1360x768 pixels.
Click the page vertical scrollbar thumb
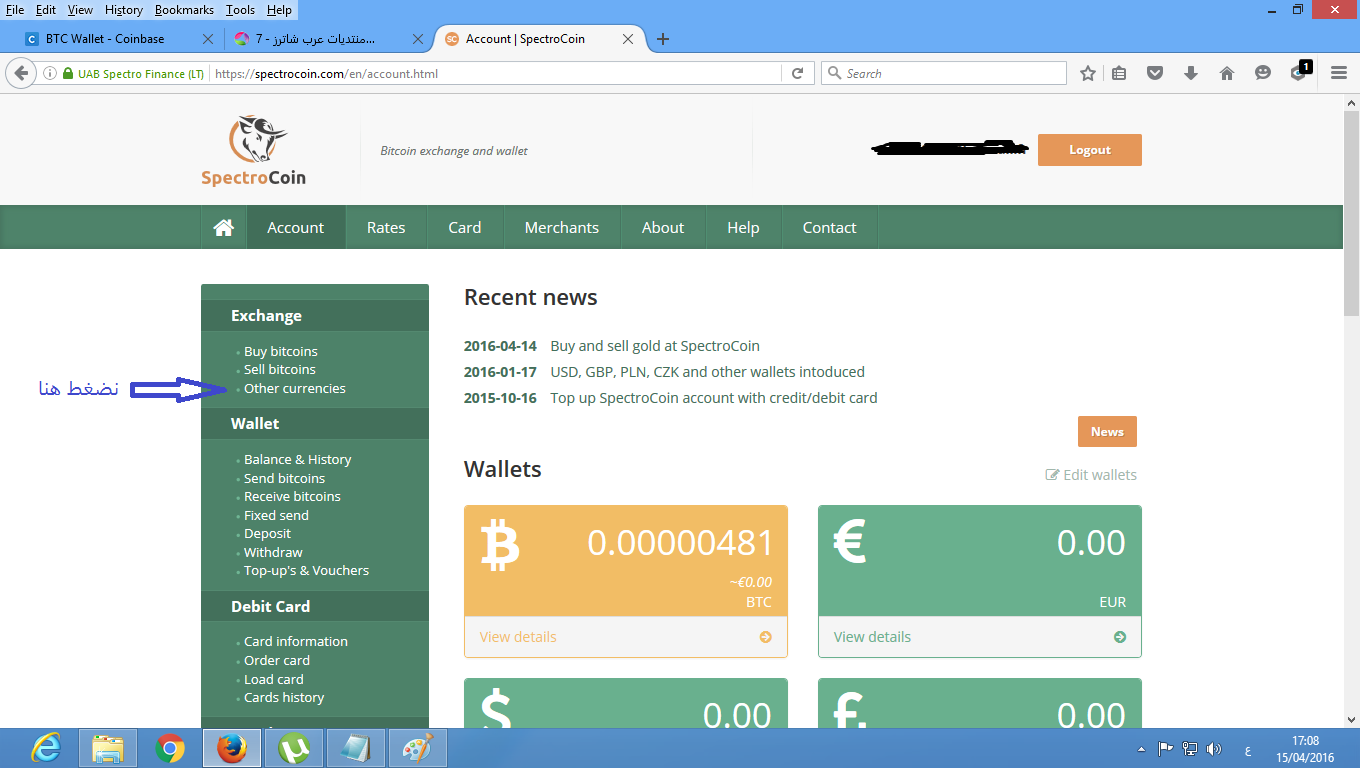click(x=1351, y=214)
